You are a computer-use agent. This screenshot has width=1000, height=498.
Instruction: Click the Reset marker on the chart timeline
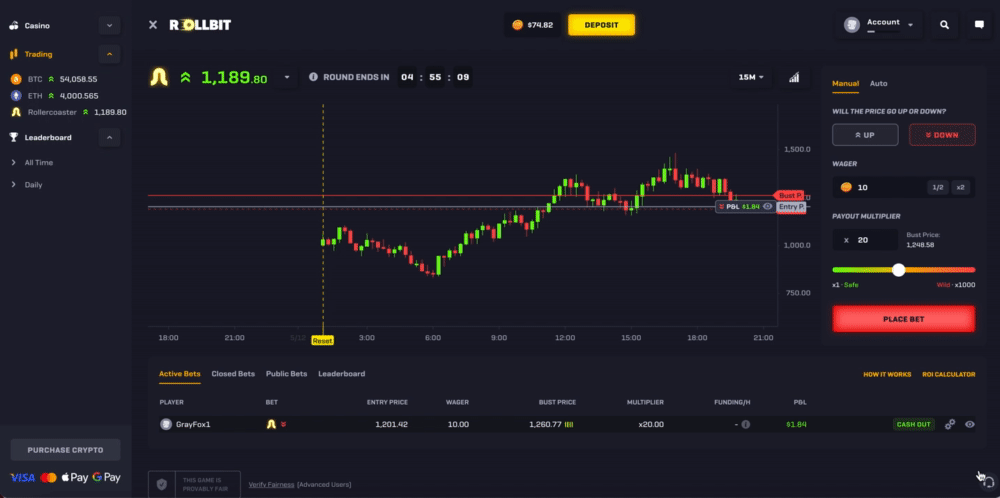click(323, 341)
